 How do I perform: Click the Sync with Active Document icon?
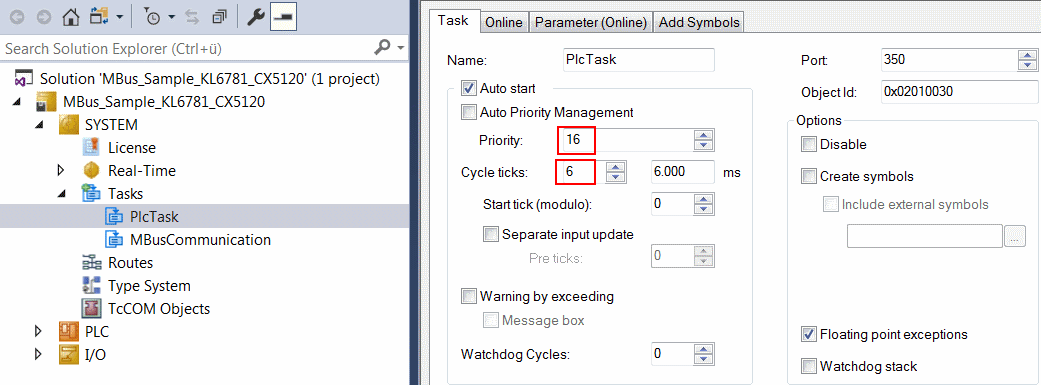point(193,18)
